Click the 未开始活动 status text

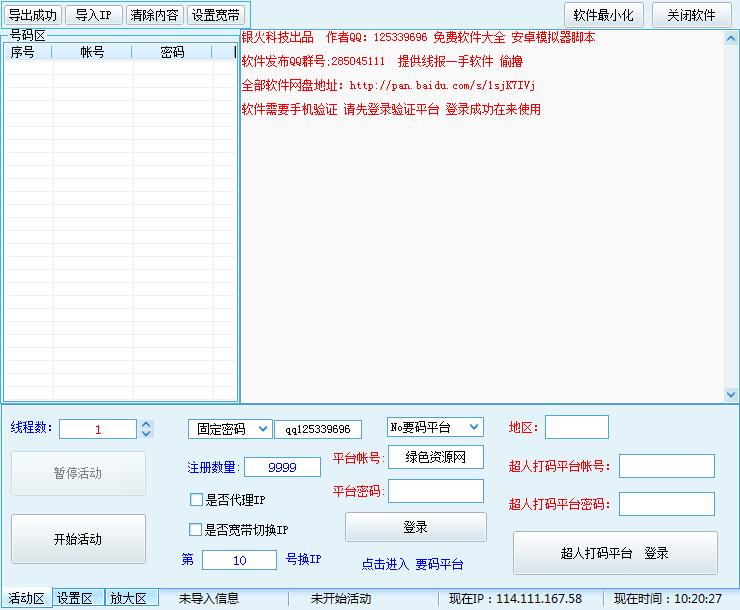[x=341, y=599]
